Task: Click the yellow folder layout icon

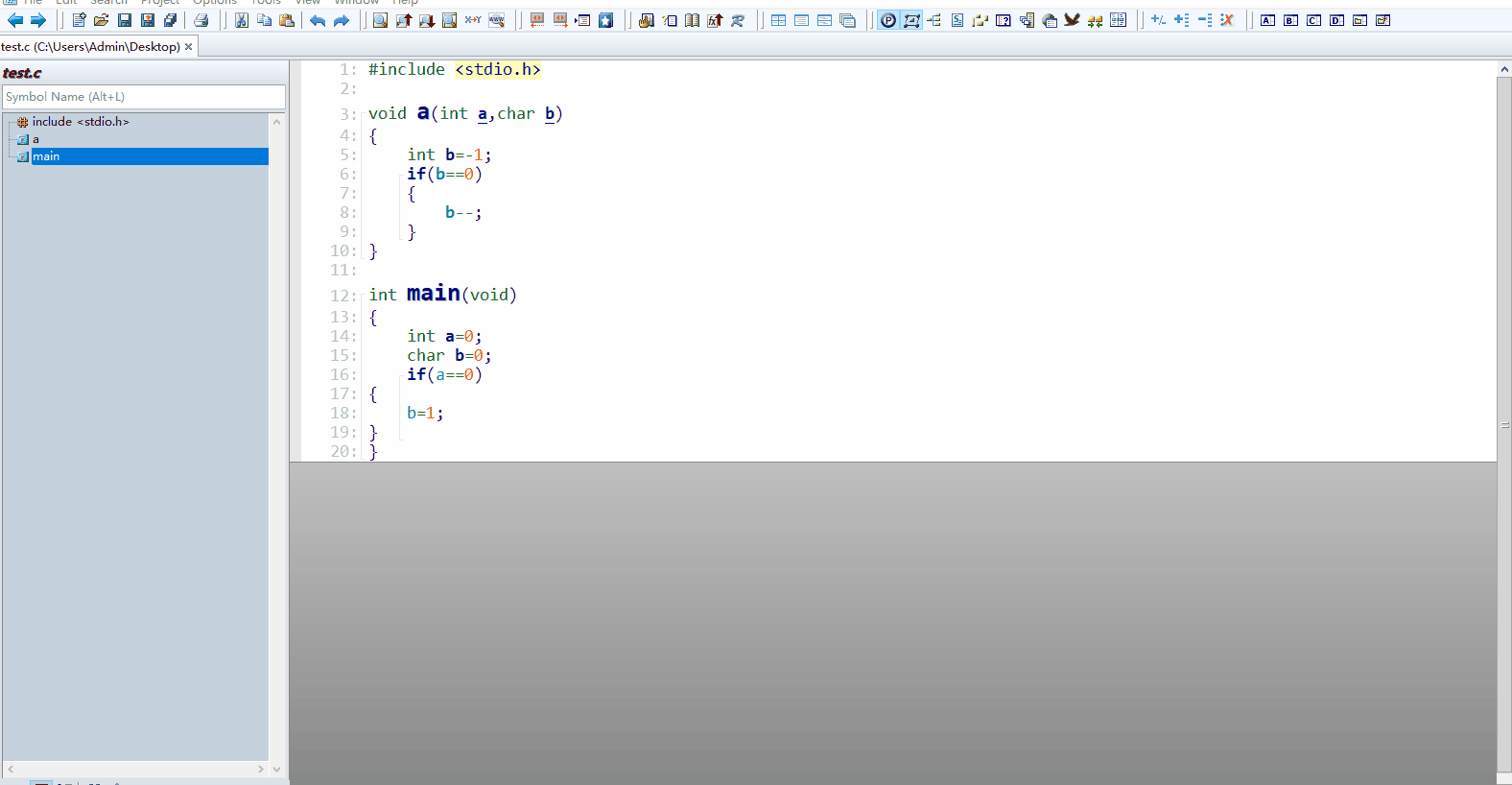Action: tap(1359, 20)
